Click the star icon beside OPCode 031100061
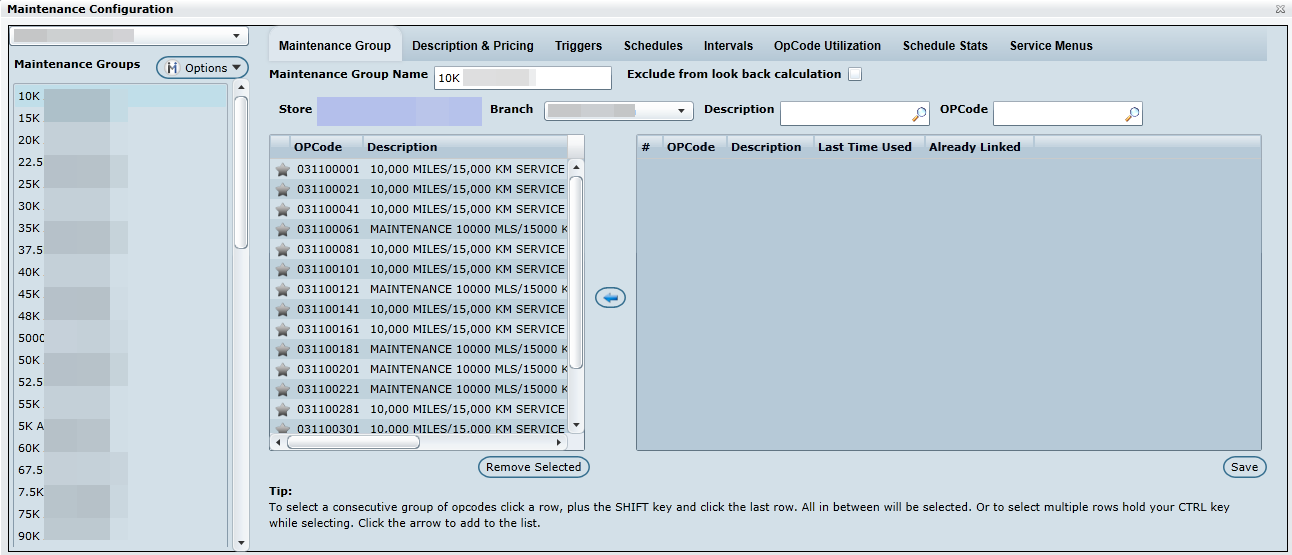The image size is (1292, 555). point(283,230)
